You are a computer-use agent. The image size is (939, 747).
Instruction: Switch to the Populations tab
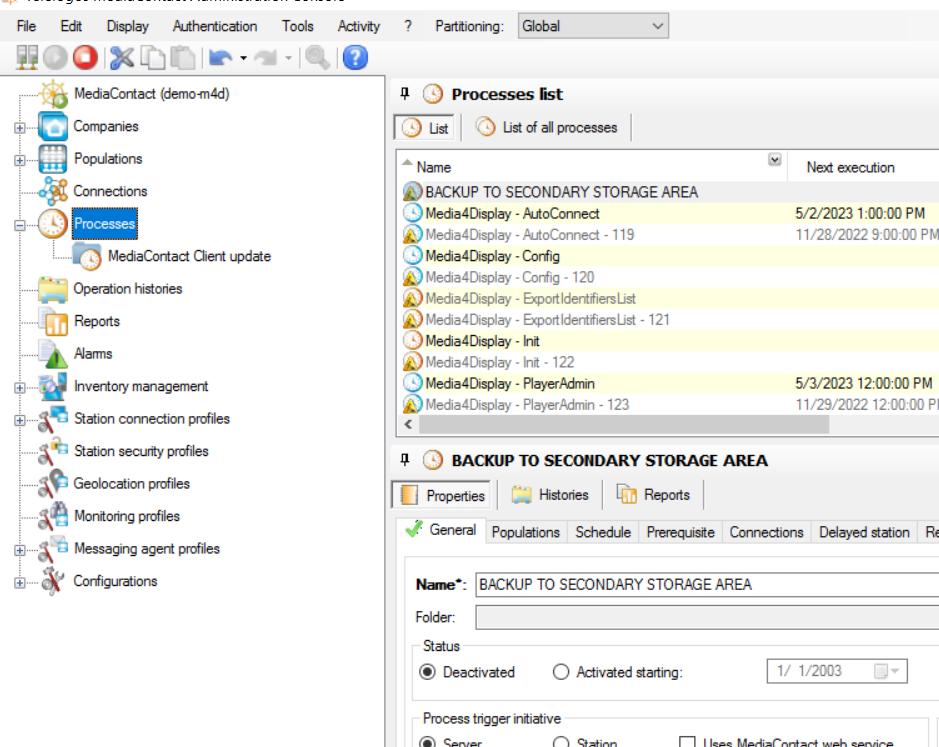pyautogui.click(x=525, y=532)
